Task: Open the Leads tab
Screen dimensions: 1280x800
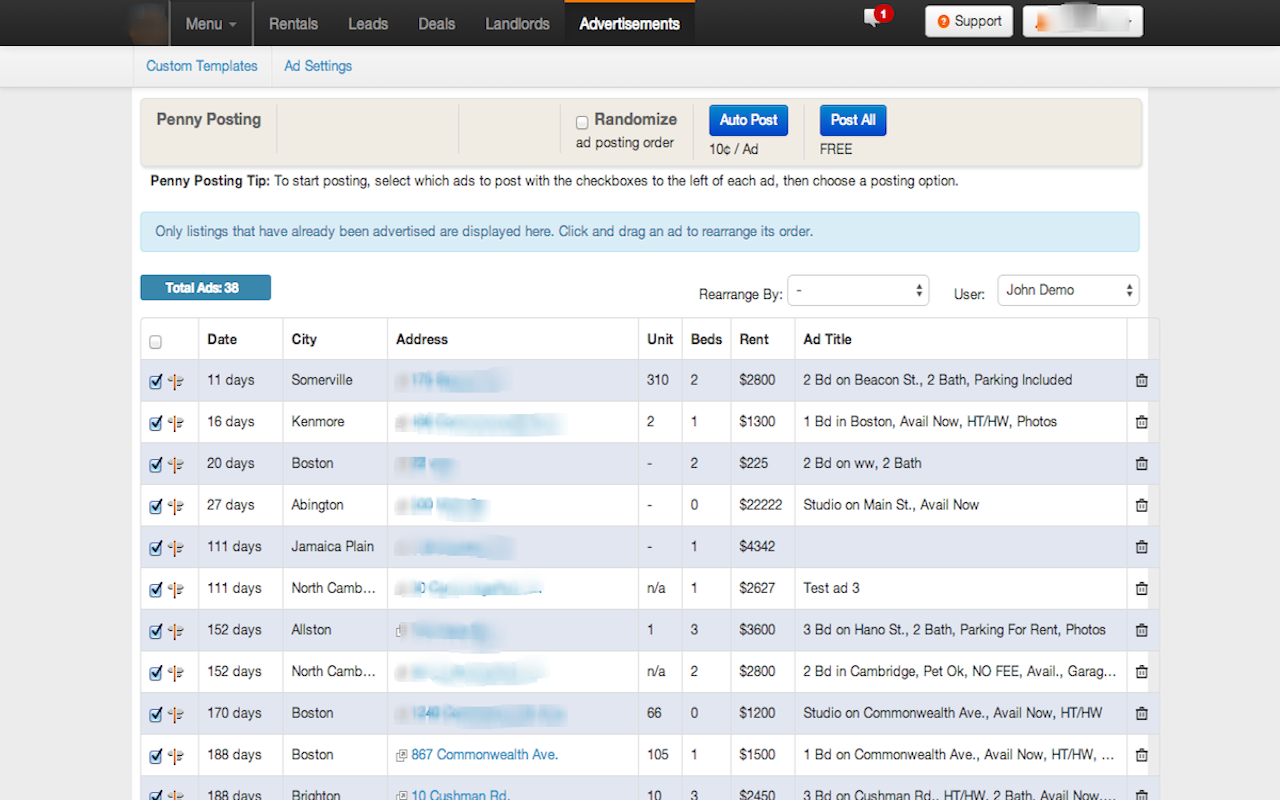Action: tap(368, 23)
